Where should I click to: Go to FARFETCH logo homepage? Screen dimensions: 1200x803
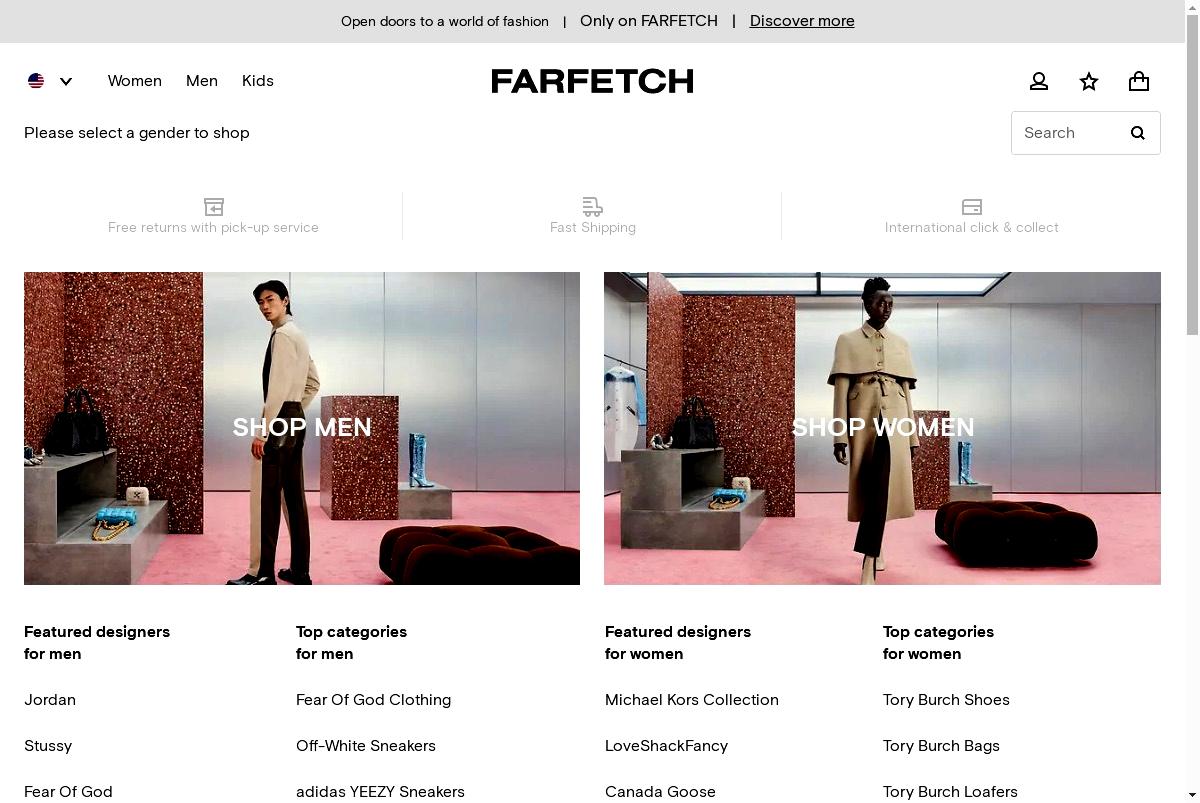coord(592,81)
